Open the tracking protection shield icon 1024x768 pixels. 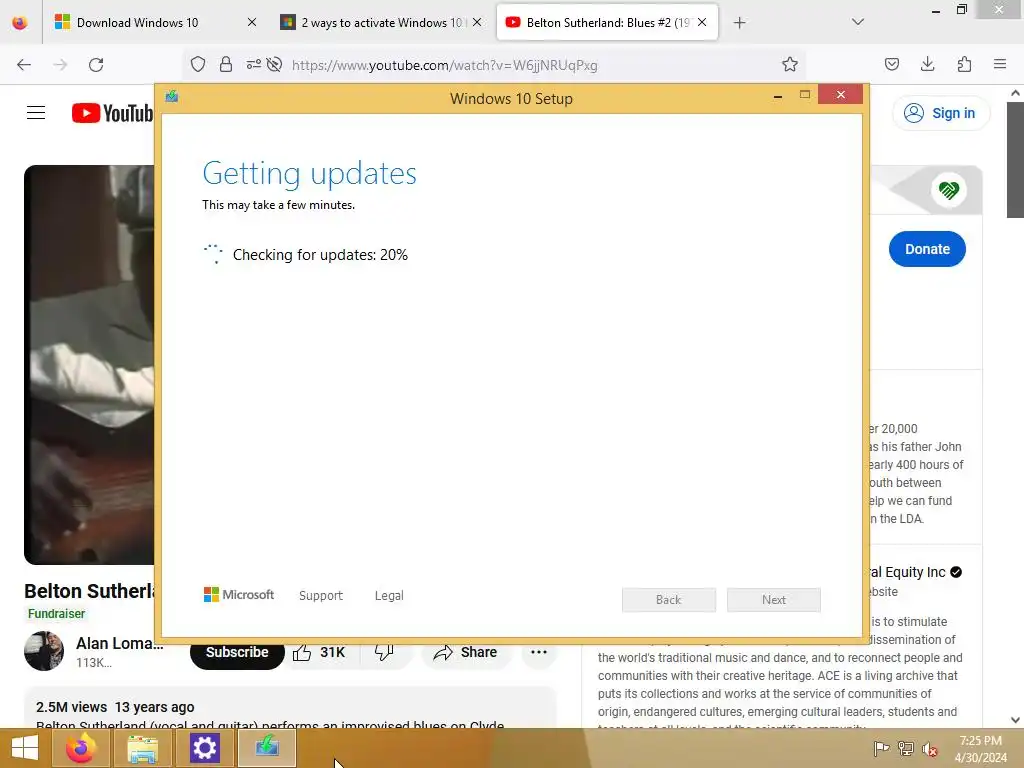click(x=198, y=64)
